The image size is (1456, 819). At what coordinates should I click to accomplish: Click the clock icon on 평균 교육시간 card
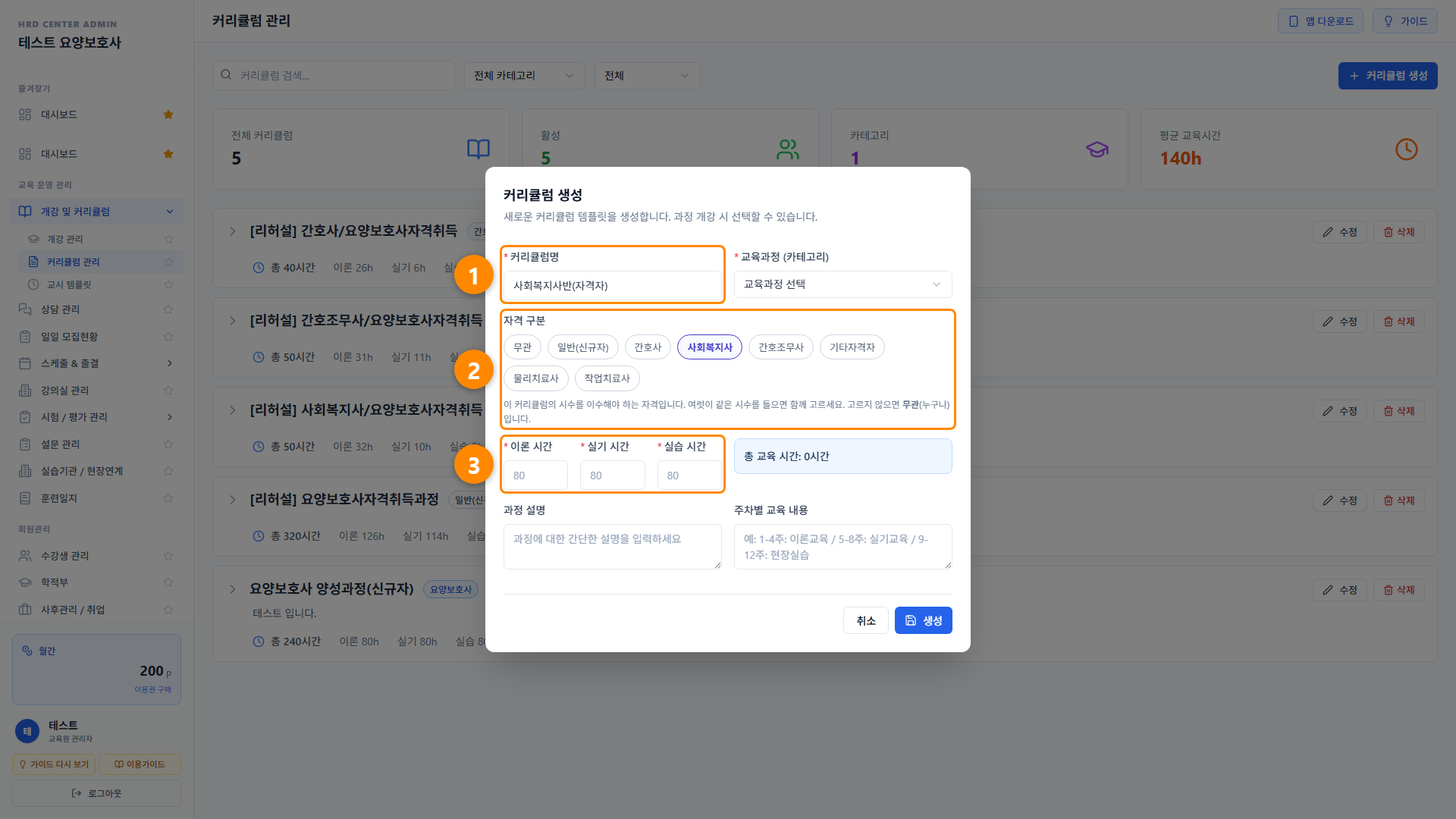pyautogui.click(x=1407, y=149)
